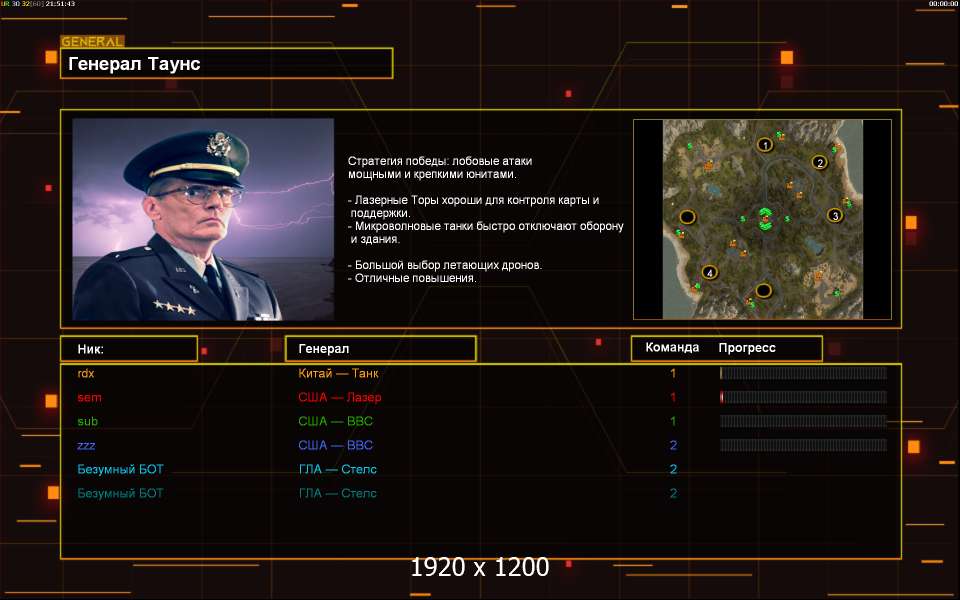Click the 'Прогресс' column header

point(747,348)
